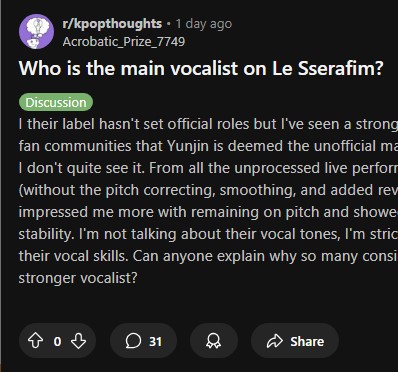Click the line mentioning Yunjin as unofficial main
This screenshot has height=372, width=398.
[x=208, y=146]
